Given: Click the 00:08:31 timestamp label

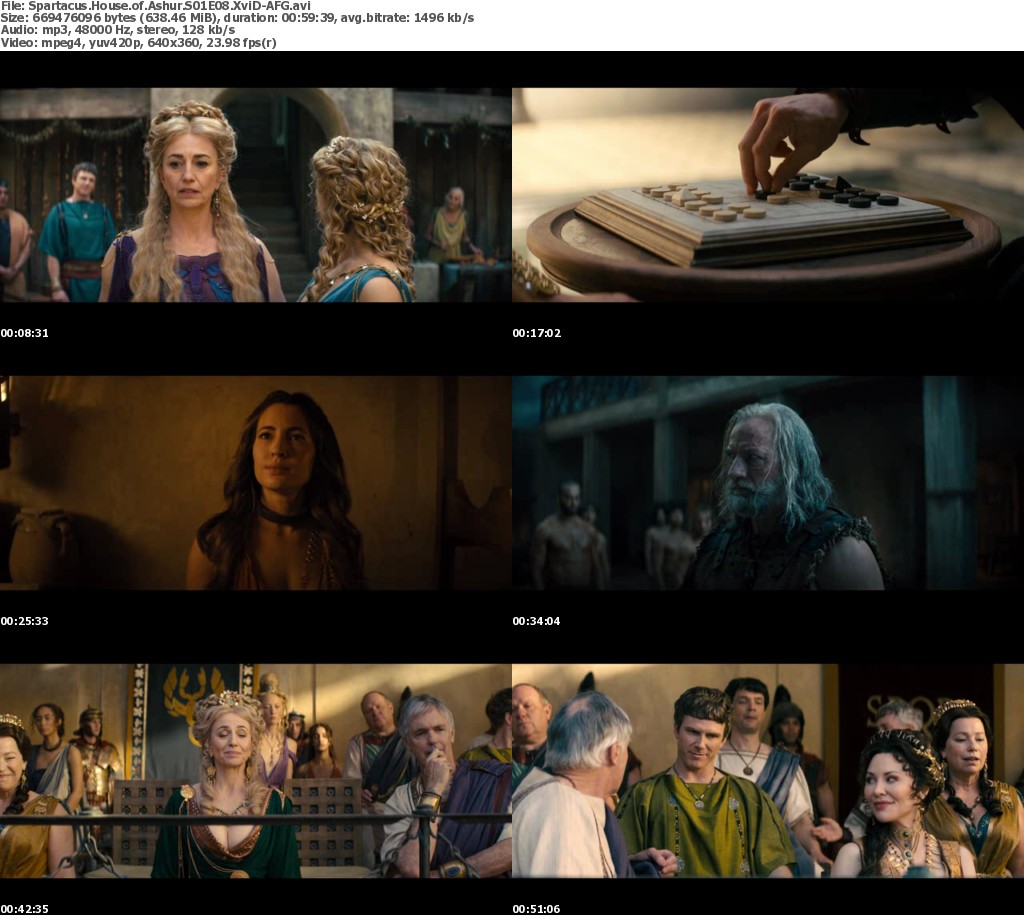Looking at the screenshot, I should coord(24,333).
